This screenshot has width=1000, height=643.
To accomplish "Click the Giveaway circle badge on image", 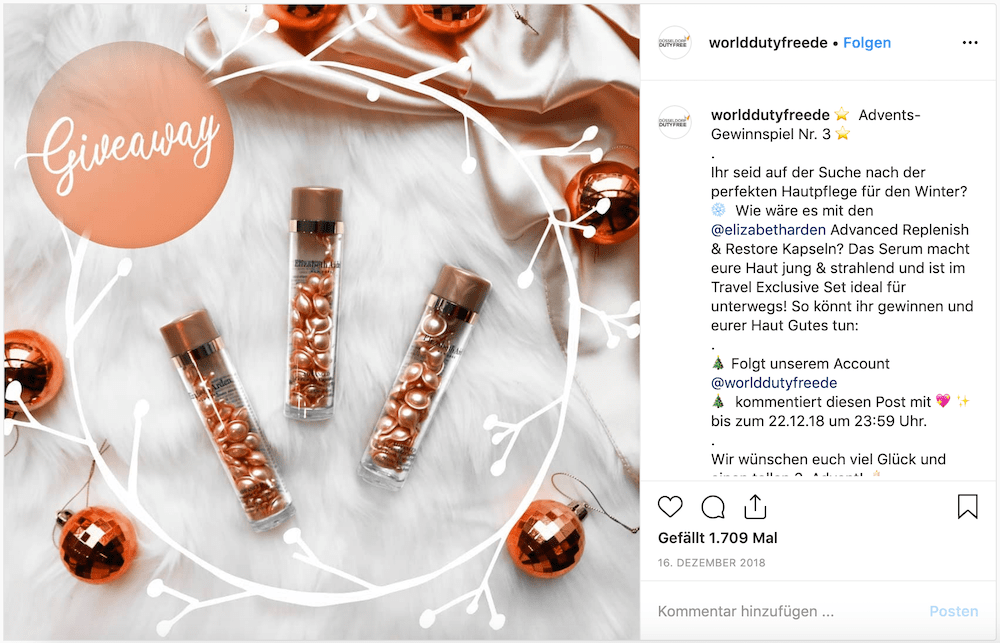I will tap(129, 145).
